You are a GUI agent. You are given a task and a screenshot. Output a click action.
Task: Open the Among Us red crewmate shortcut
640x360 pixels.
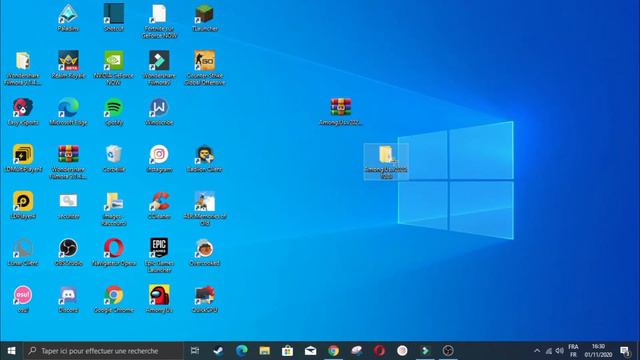(x=159, y=299)
